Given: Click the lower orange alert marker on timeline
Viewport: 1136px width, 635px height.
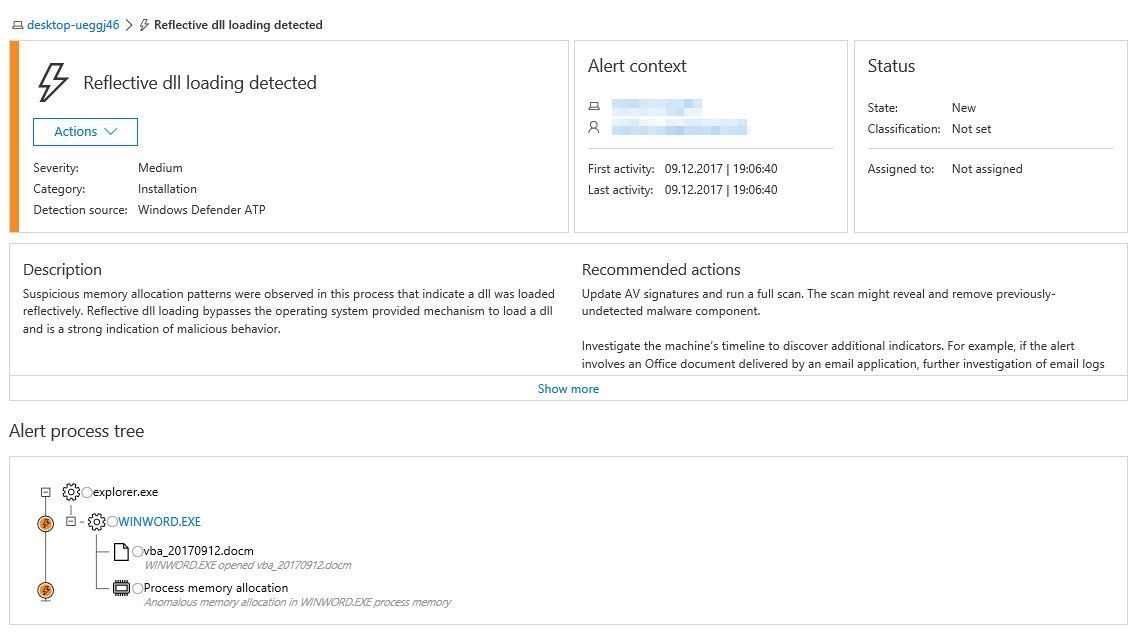Looking at the screenshot, I should pos(45,589).
